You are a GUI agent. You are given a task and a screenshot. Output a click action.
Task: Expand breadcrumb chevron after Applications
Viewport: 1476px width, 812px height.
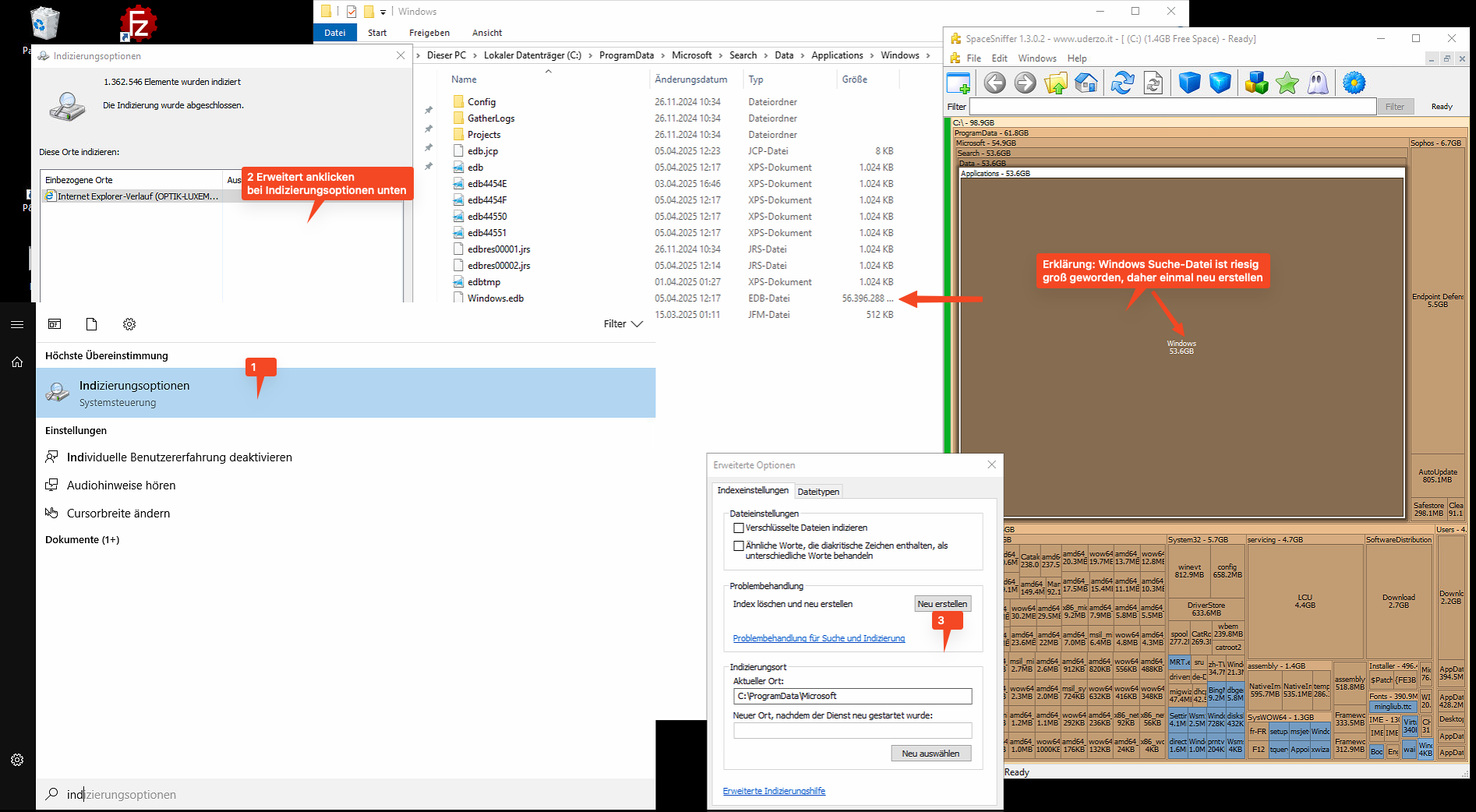(x=871, y=55)
